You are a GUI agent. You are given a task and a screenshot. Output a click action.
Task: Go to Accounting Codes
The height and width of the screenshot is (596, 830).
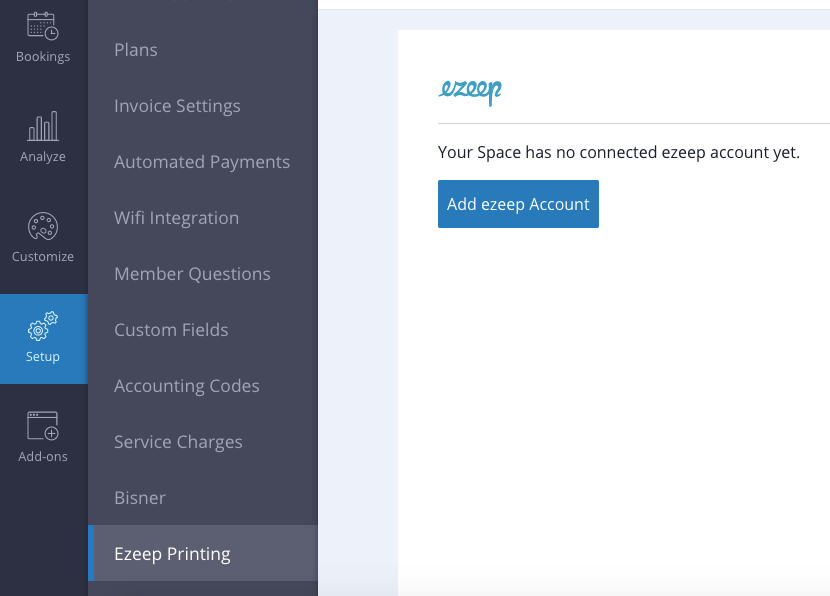click(x=186, y=386)
